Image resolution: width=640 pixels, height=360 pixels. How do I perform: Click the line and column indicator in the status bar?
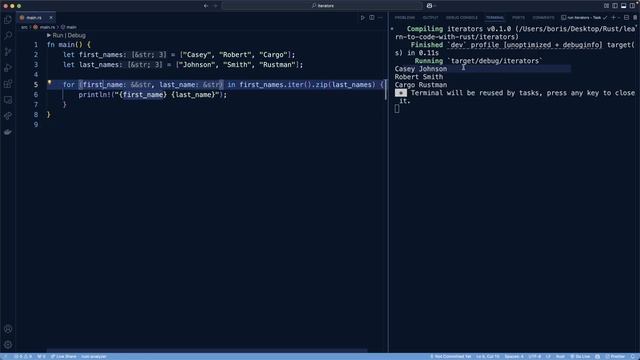(488, 356)
